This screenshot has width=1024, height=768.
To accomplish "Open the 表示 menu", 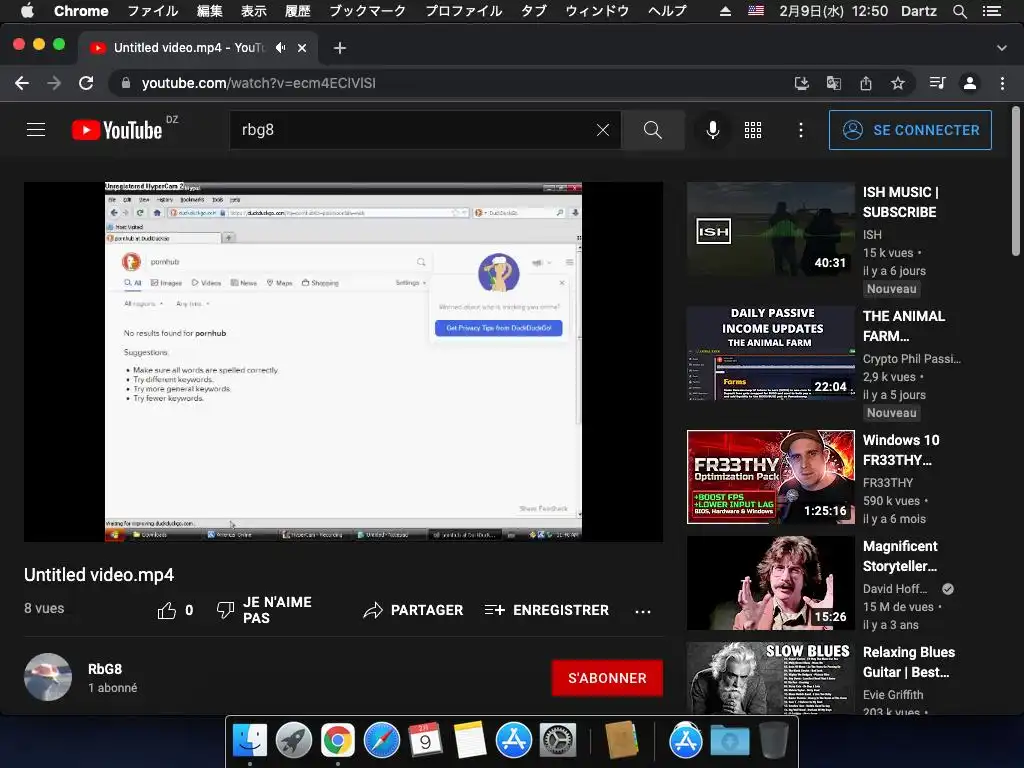I will tap(253, 11).
